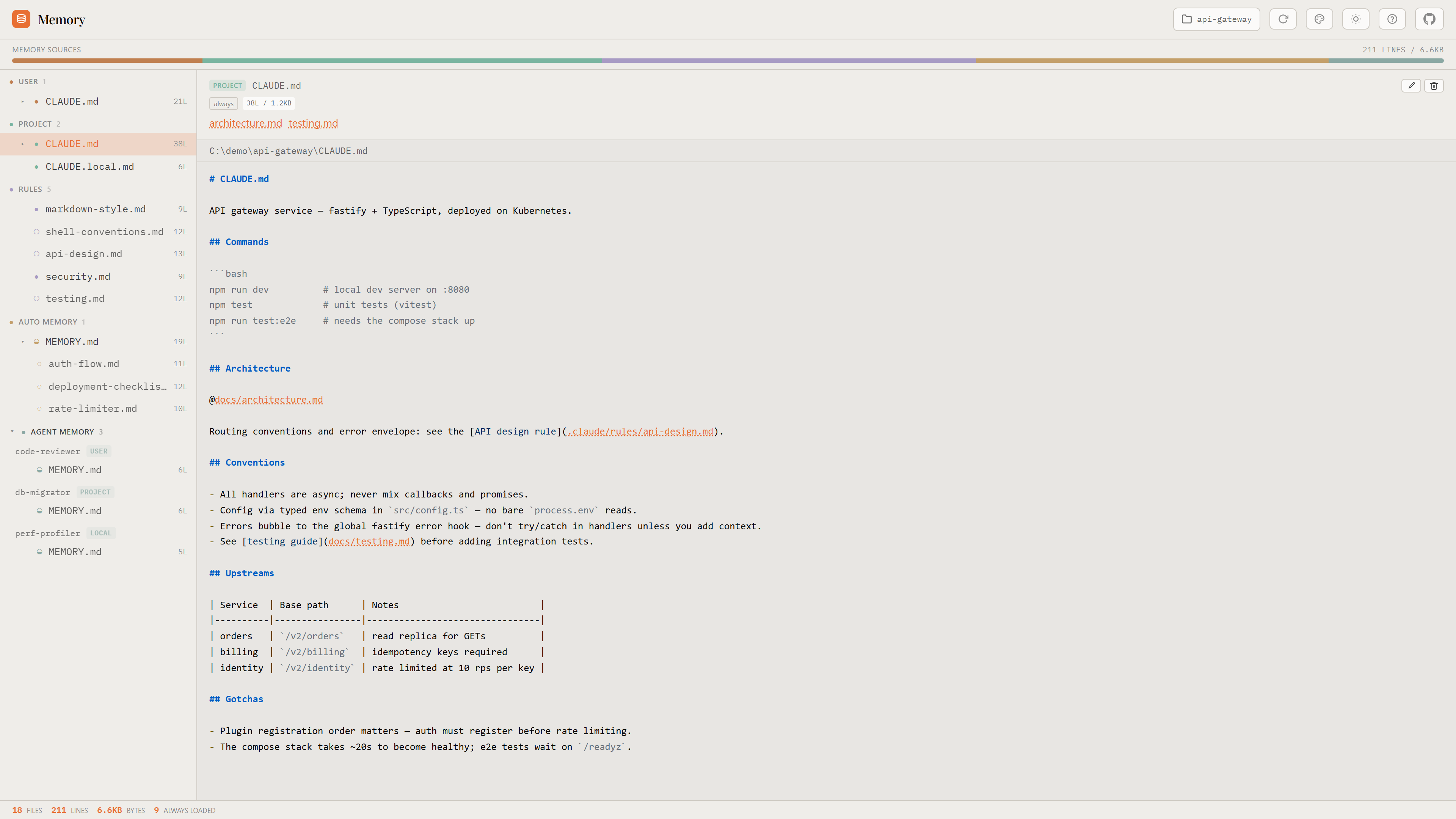This screenshot has height=819, width=1456.
Task: Open the security.md rule
Action: click(x=98, y=276)
